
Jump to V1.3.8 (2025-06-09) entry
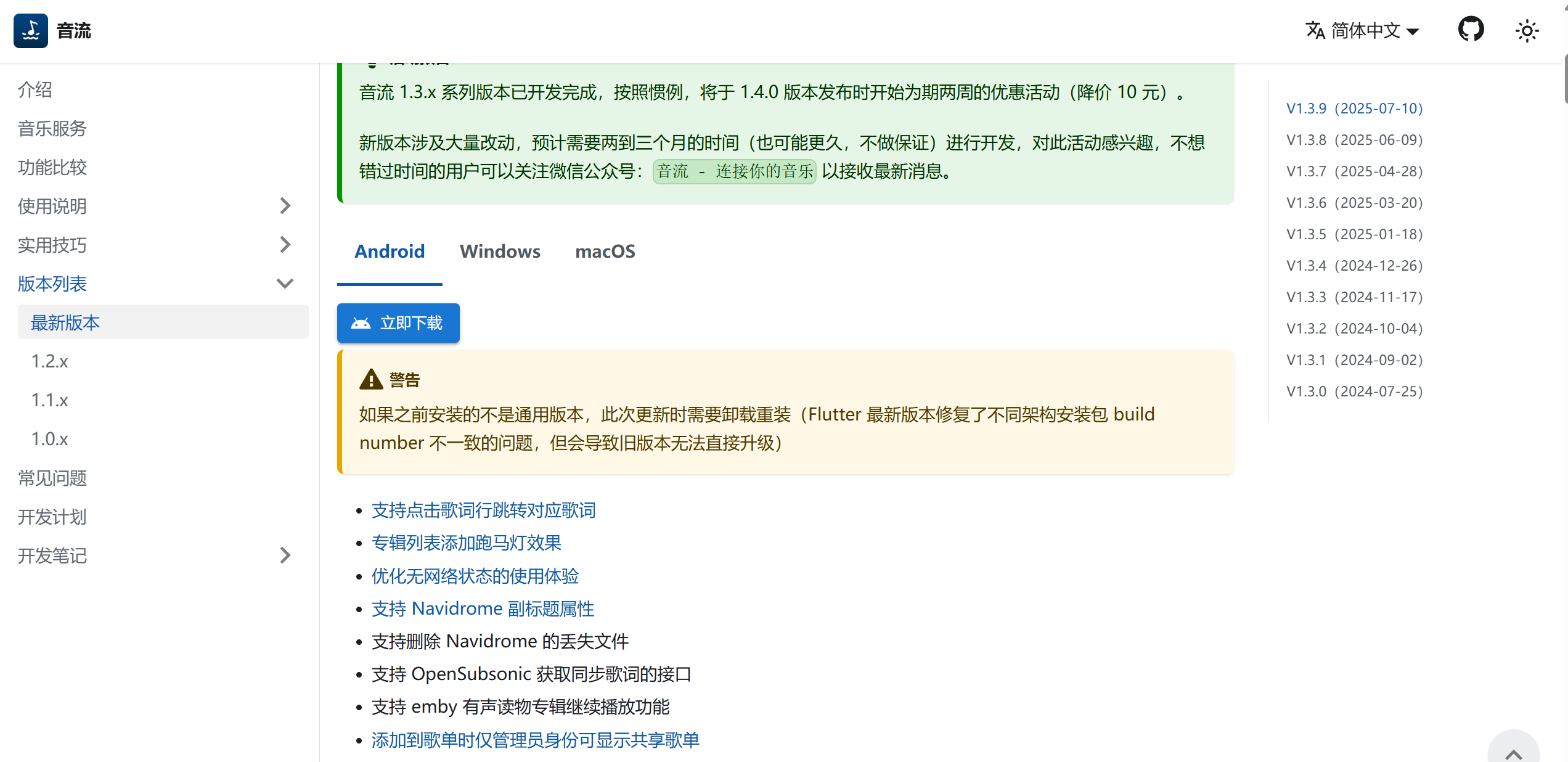pos(1354,140)
